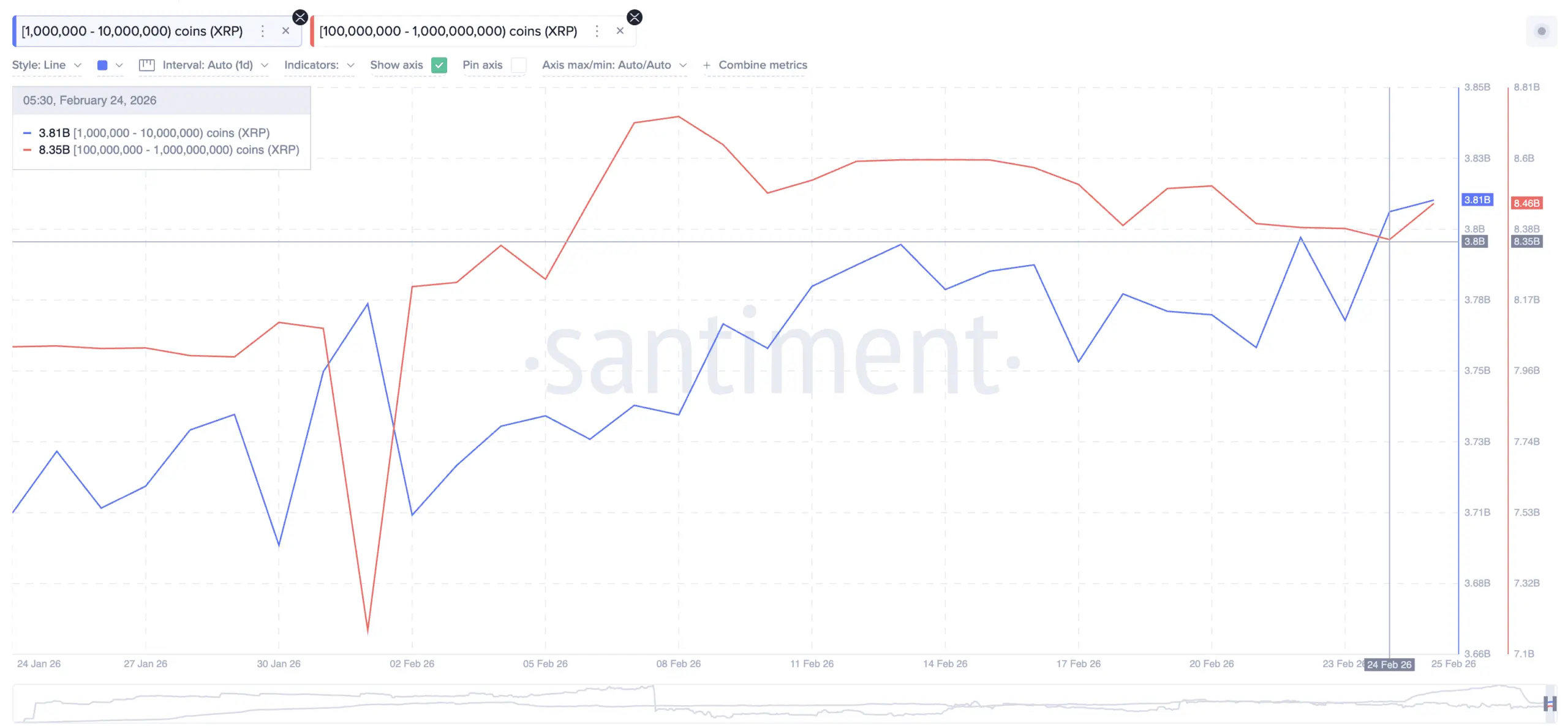Open three-dot menu on the 1M-10M coins metric
The width and height of the screenshot is (1568, 726).
click(x=263, y=31)
